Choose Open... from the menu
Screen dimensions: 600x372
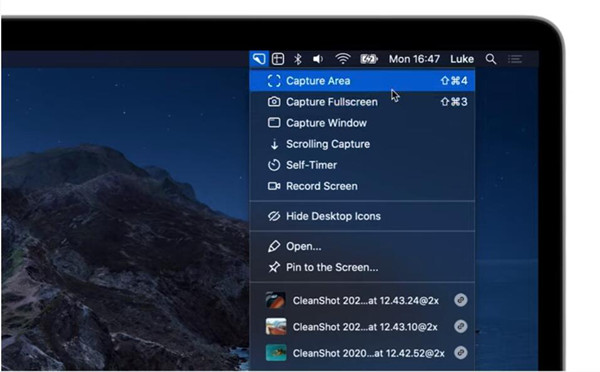[x=362, y=246]
